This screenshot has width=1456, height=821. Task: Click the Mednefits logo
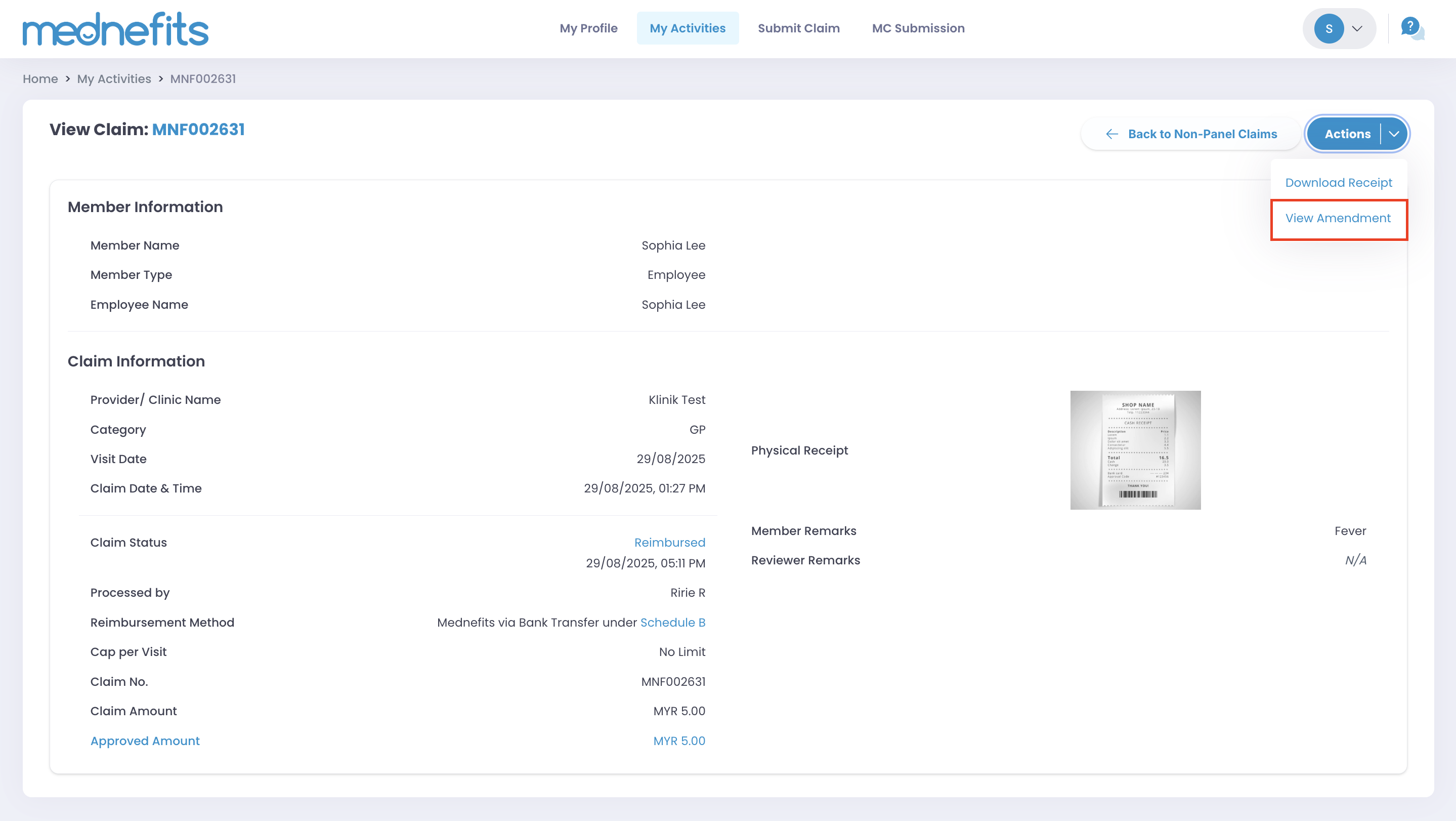(x=115, y=29)
